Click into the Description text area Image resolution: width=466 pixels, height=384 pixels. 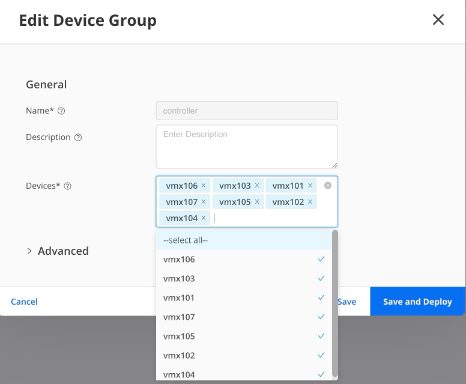coord(247,147)
